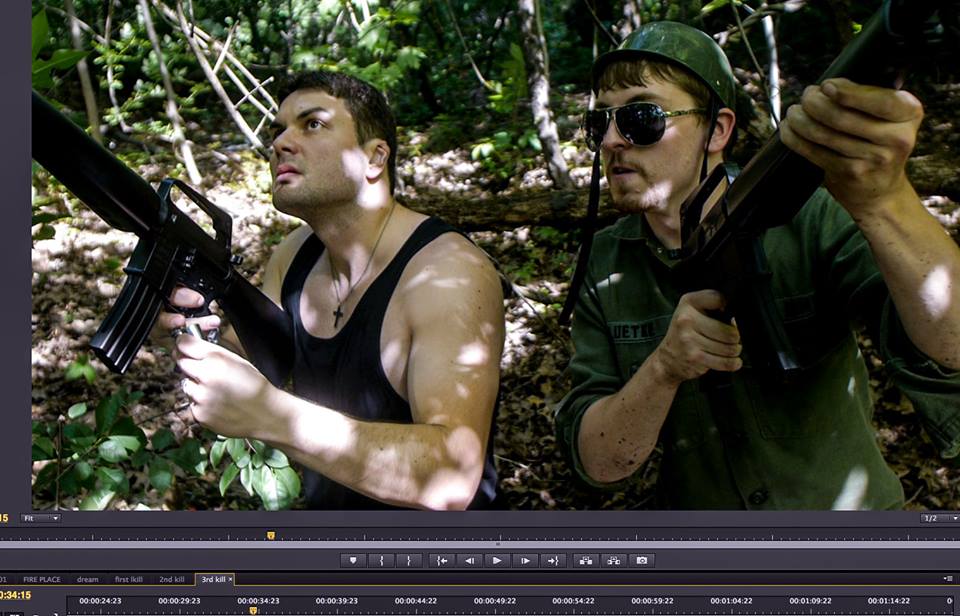Click the Extract button
The height and width of the screenshot is (616, 960).
[614, 560]
